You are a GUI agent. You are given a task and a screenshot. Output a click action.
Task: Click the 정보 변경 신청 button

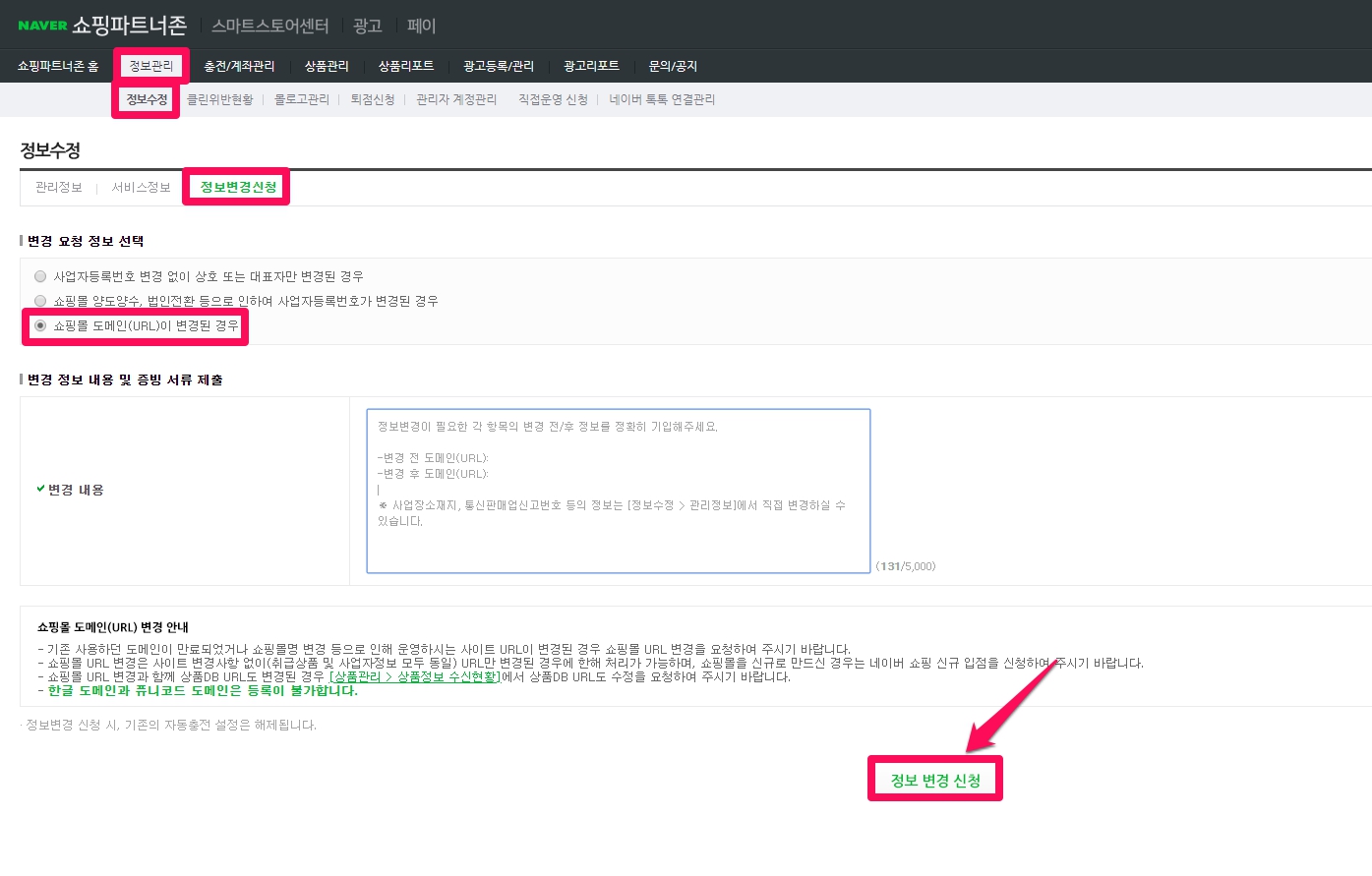(x=935, y=780)
